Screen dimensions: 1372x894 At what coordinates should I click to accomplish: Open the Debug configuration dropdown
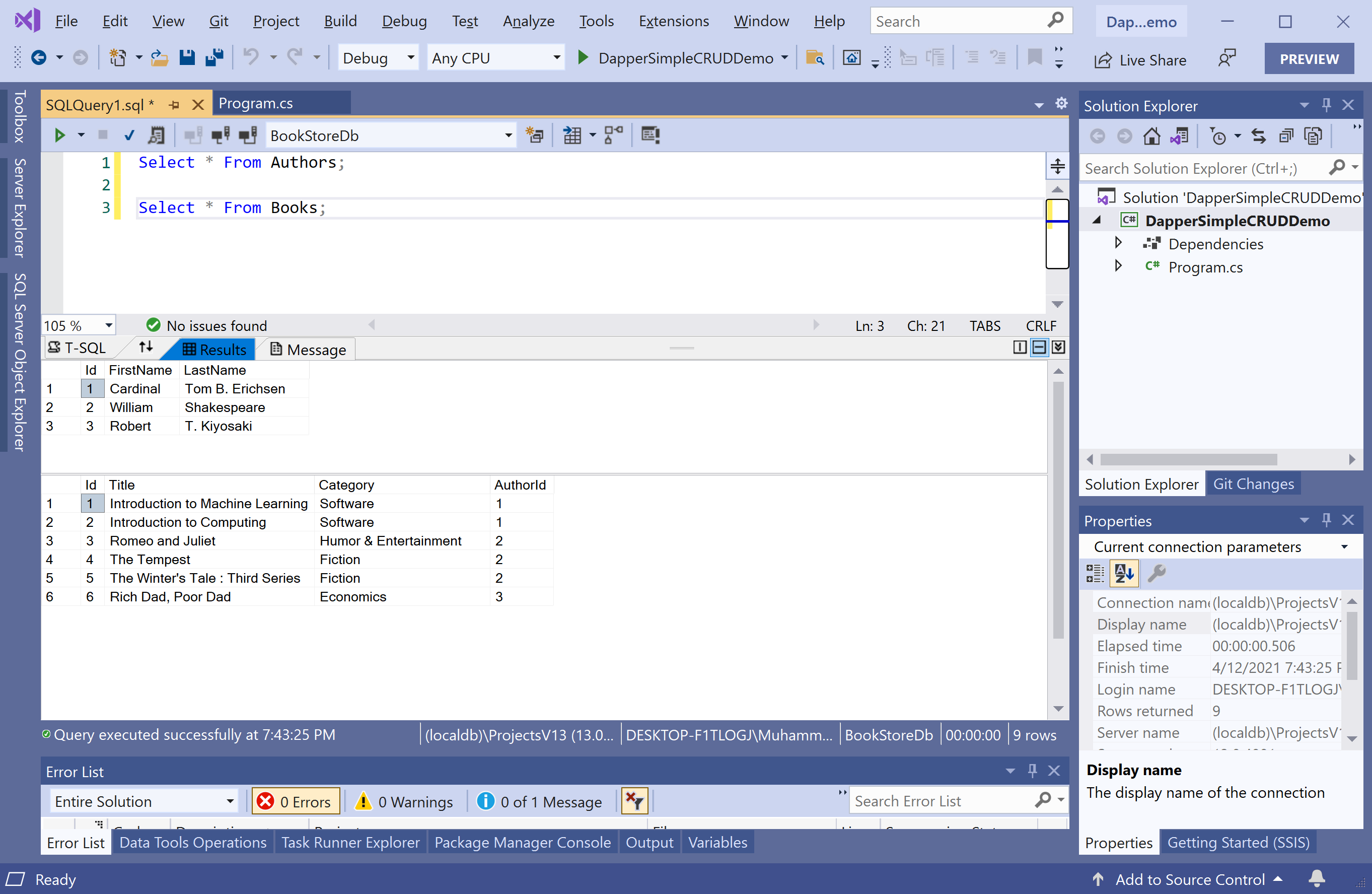point(410,58)
